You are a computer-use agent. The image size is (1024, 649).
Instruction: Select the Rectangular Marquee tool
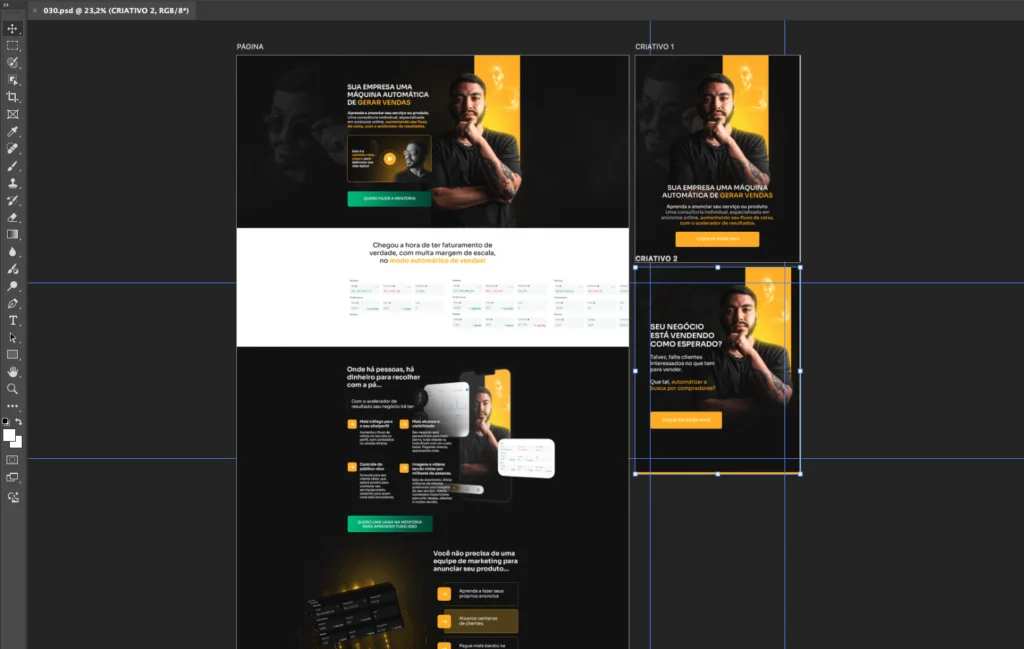pyautogui.click(x=13, y=45)
